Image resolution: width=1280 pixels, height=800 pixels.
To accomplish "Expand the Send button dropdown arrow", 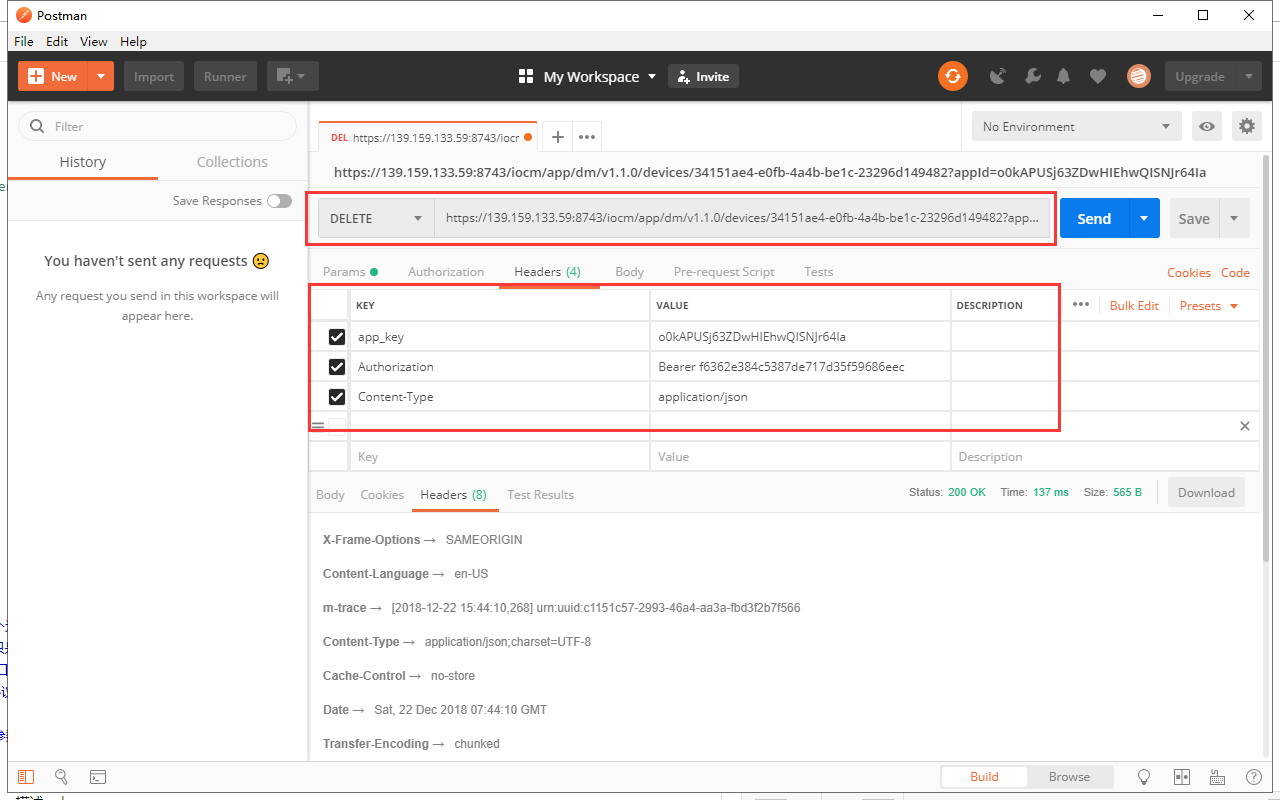I will point(1144,219).
